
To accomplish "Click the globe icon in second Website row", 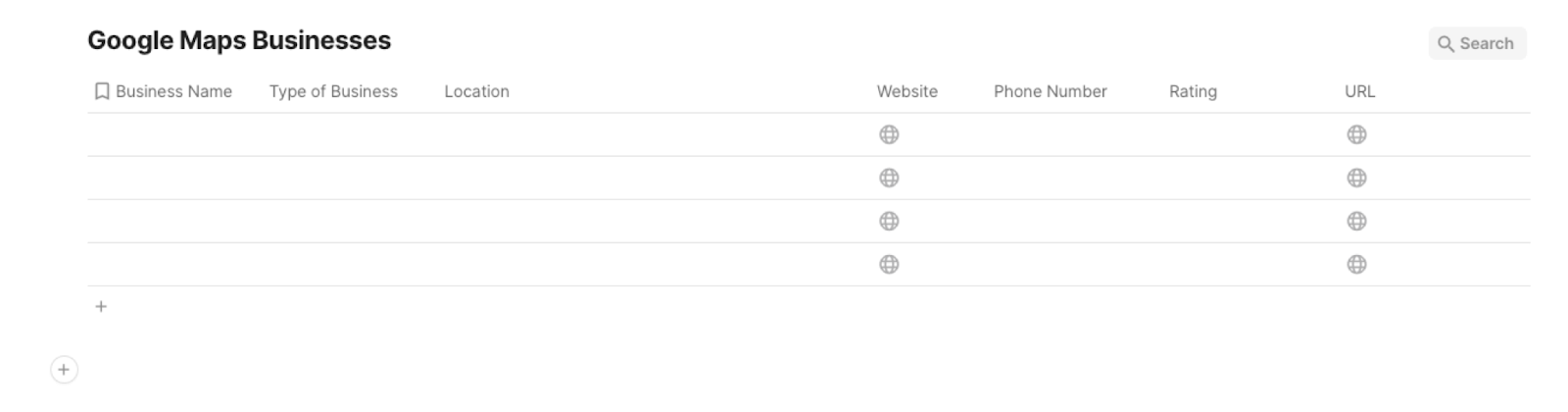I will tap(889, 178).
